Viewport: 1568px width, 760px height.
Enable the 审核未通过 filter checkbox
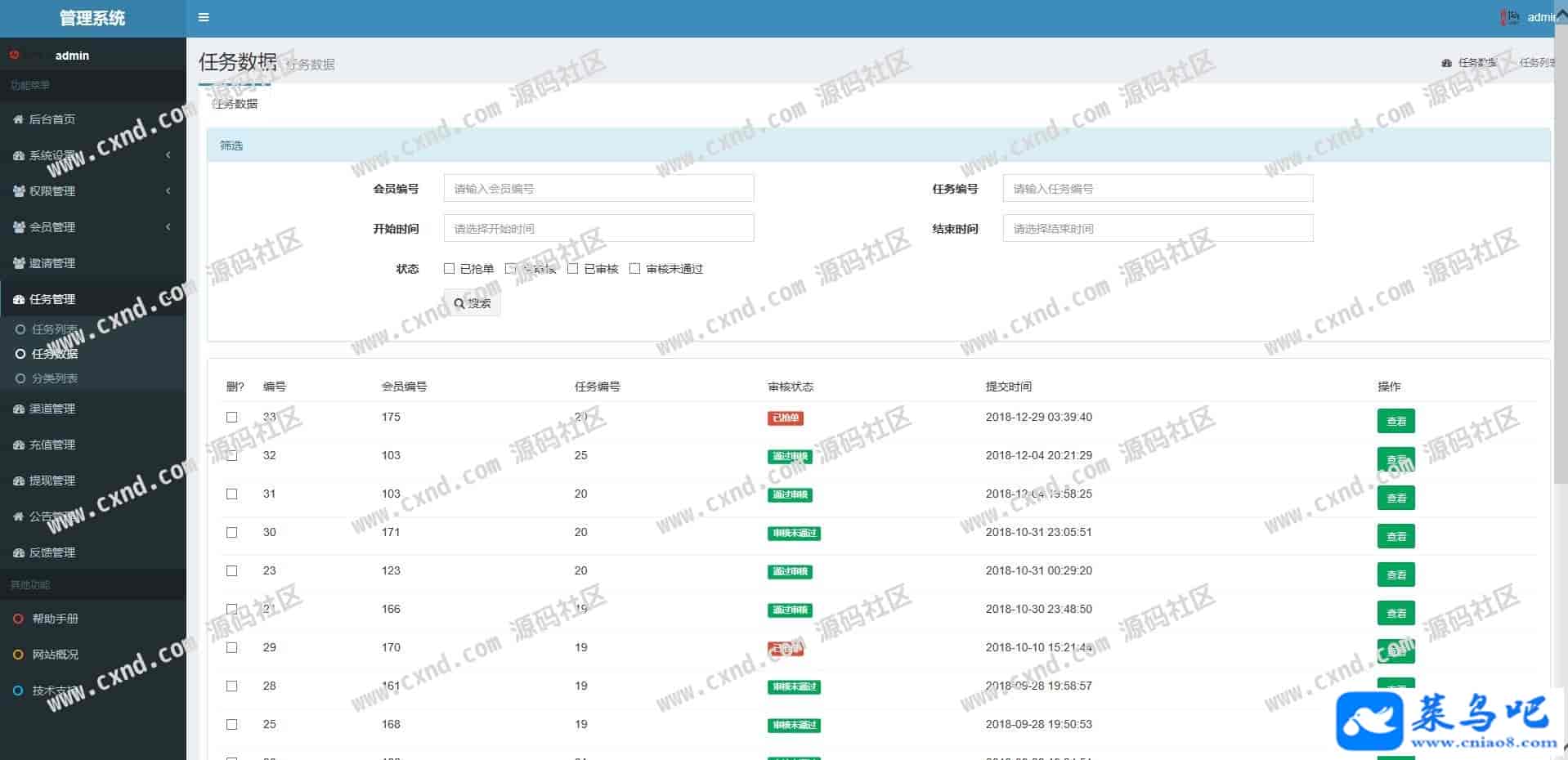[x=634, y=268]
